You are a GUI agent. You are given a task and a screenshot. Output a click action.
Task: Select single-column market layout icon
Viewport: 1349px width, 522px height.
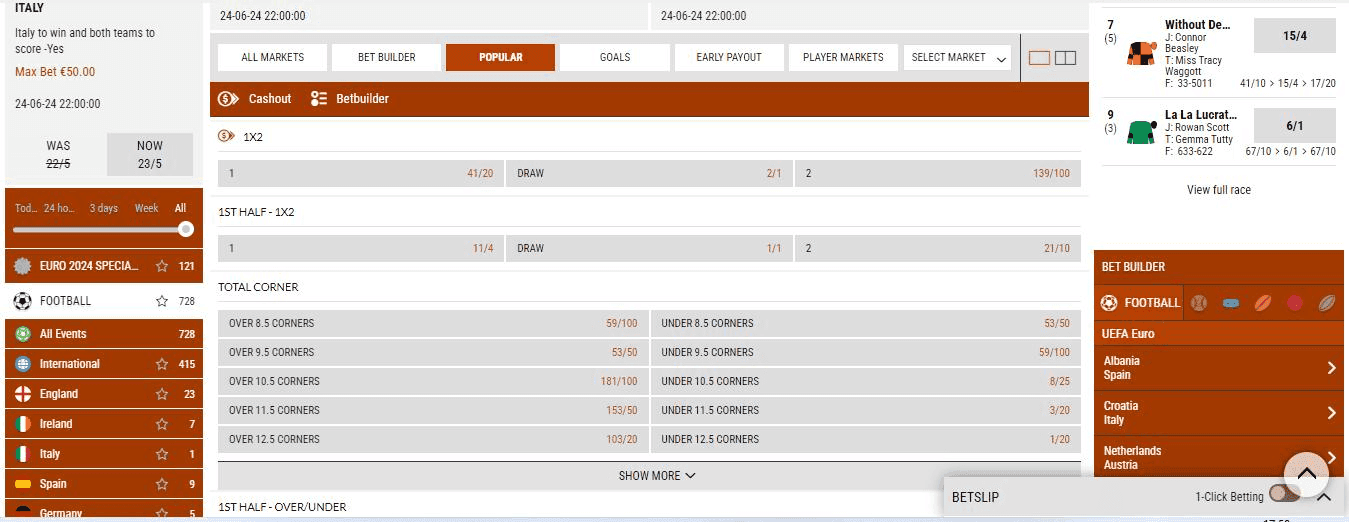point(1039,58)
